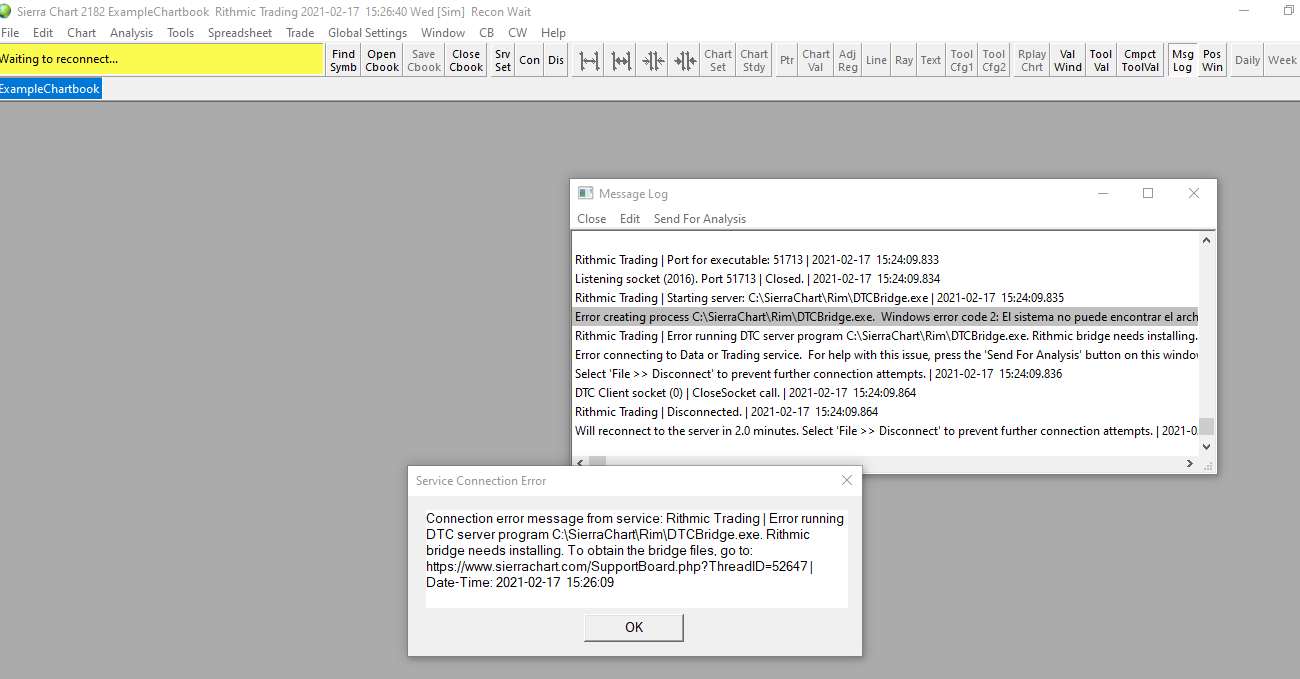
Task: Click Message Log vertical scrollbar up arrow
Action: (1207, 240)
